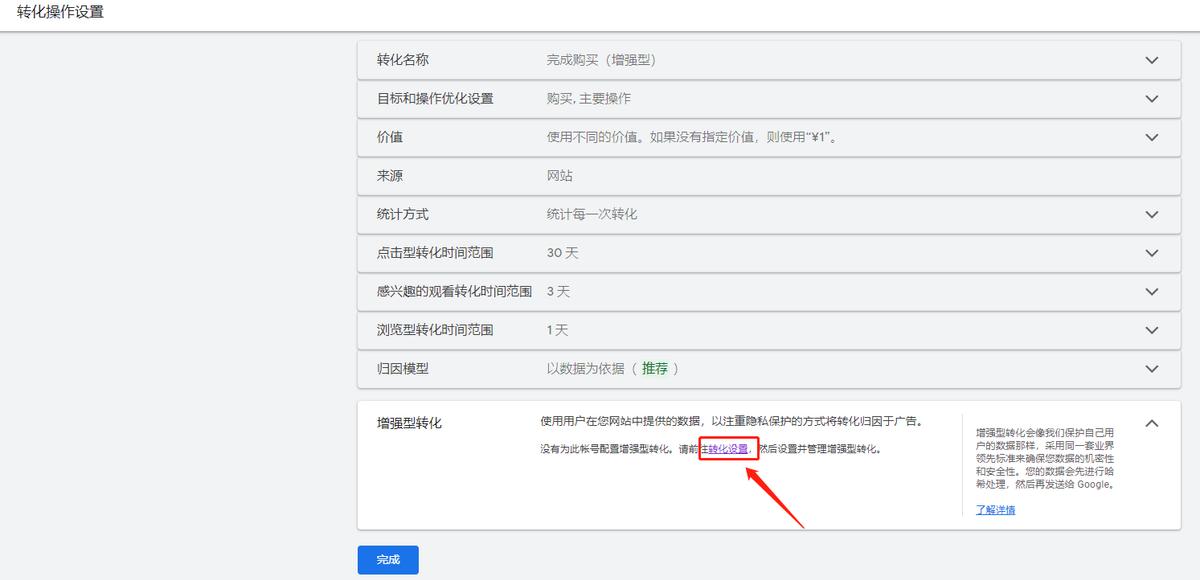1200x580 pixels.
Task: Collapse the 增强型转化 section
Action: point(1150,422)
